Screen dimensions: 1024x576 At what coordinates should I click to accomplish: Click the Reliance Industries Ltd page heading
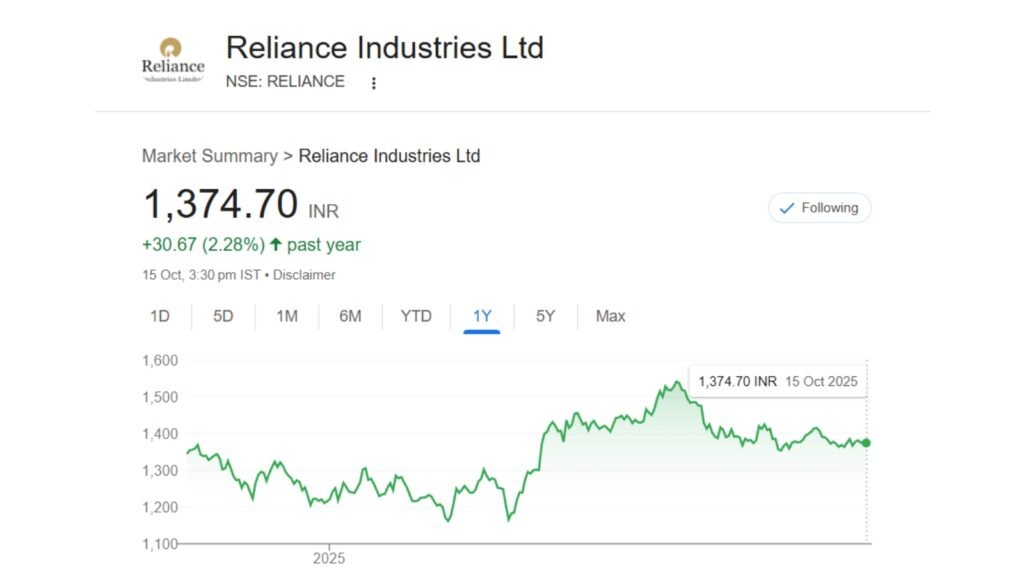384,48
